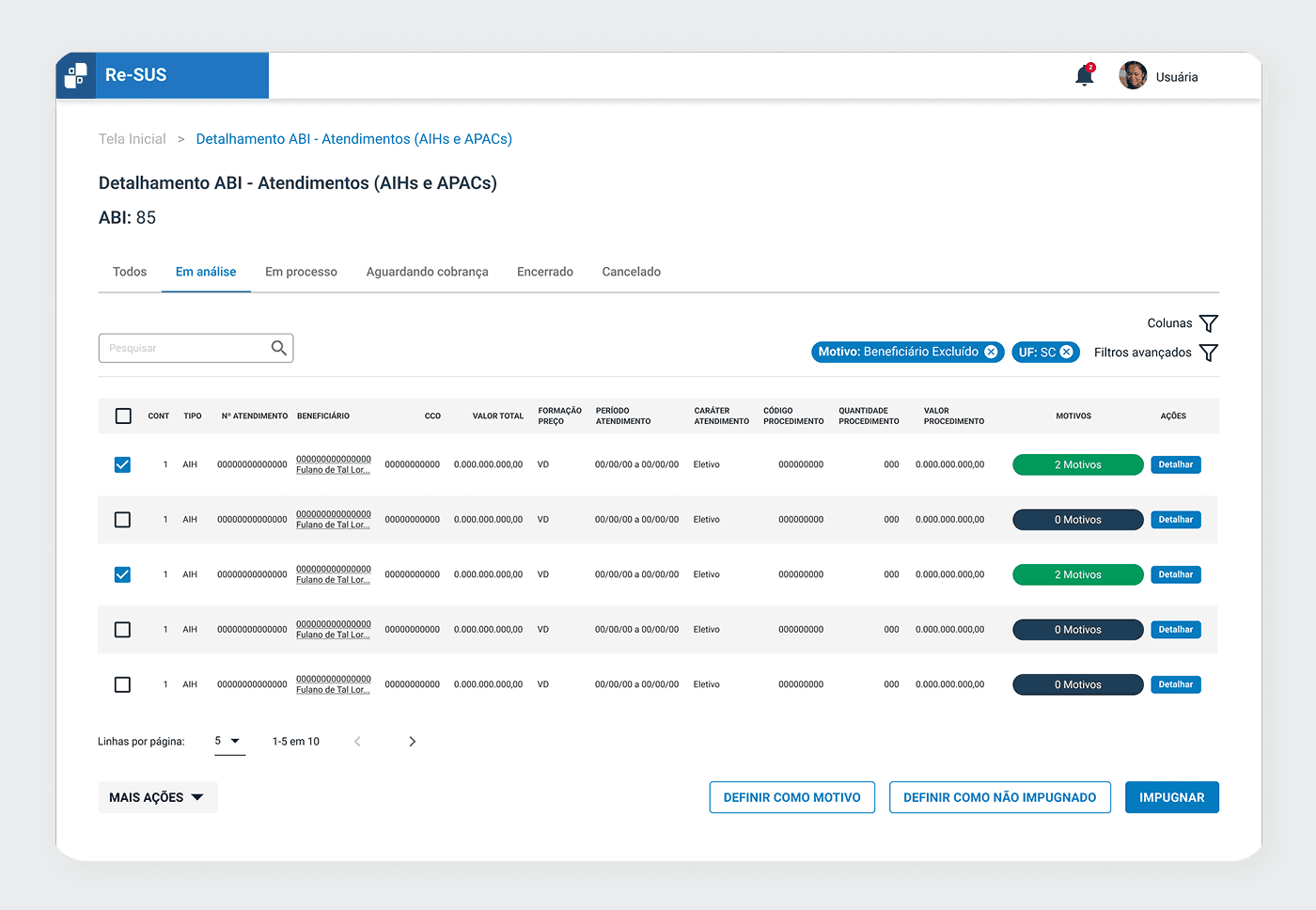Click the previous page arrow
The width and height of the screenshot is (1316, 910).
coord(357,741)
